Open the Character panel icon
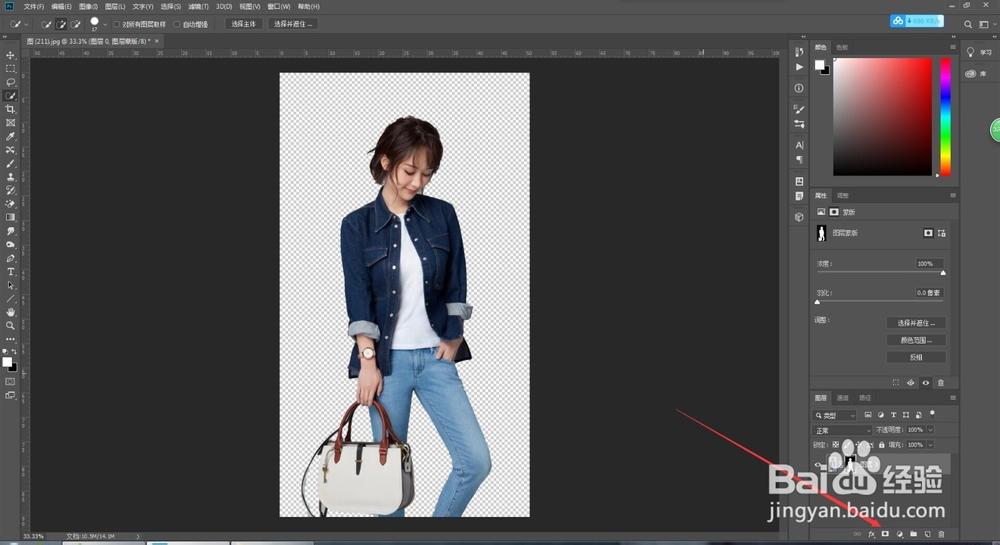This screenshot has width=1000, height=545. tap(799, 145)
